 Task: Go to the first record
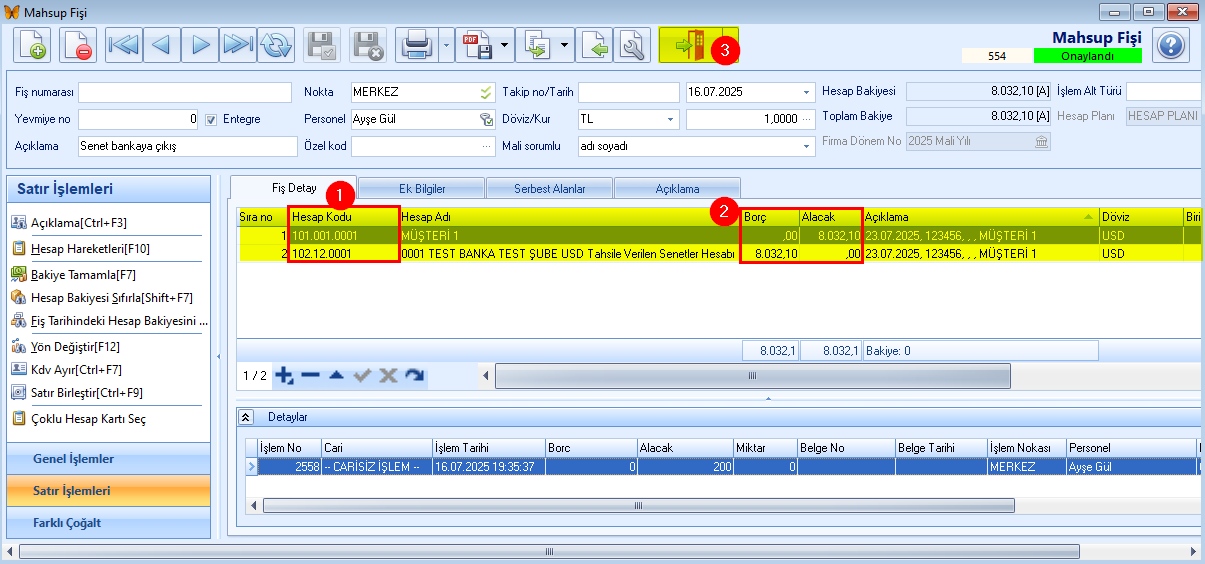pyautogui.click(x=124, y=45)
